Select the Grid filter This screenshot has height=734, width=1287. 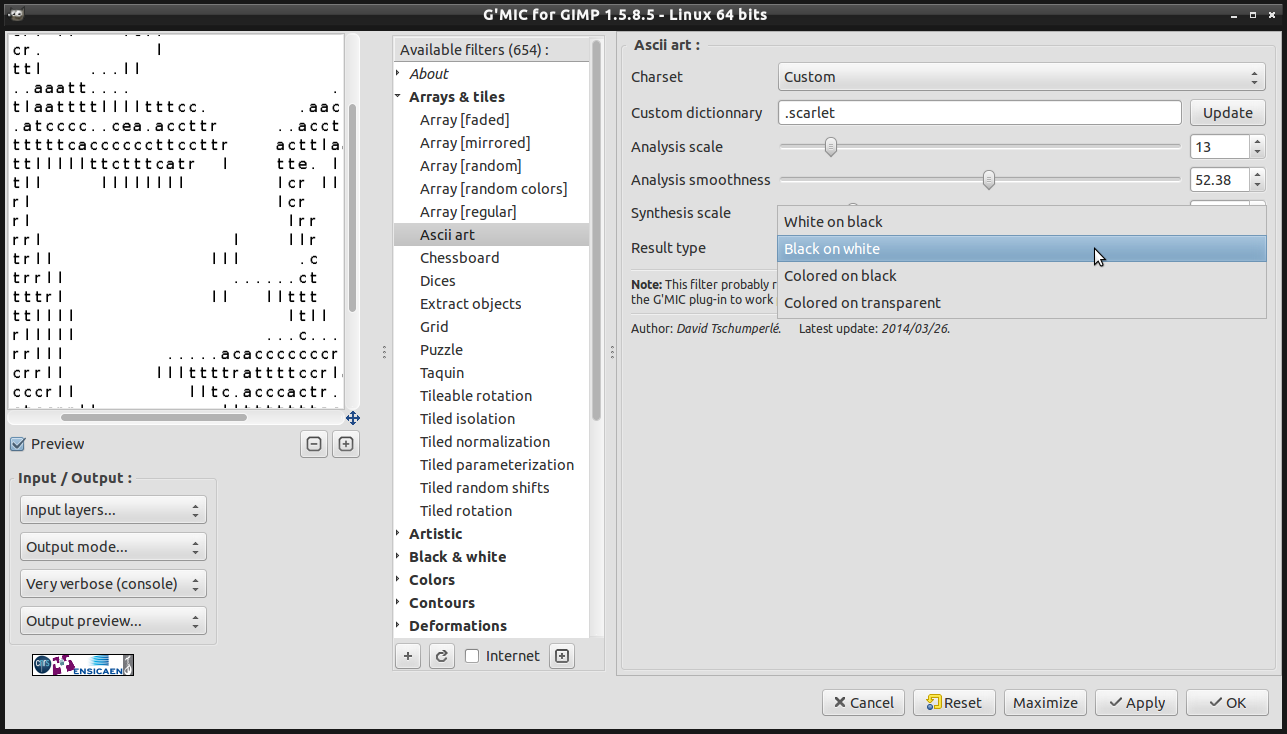pos(434,327)
